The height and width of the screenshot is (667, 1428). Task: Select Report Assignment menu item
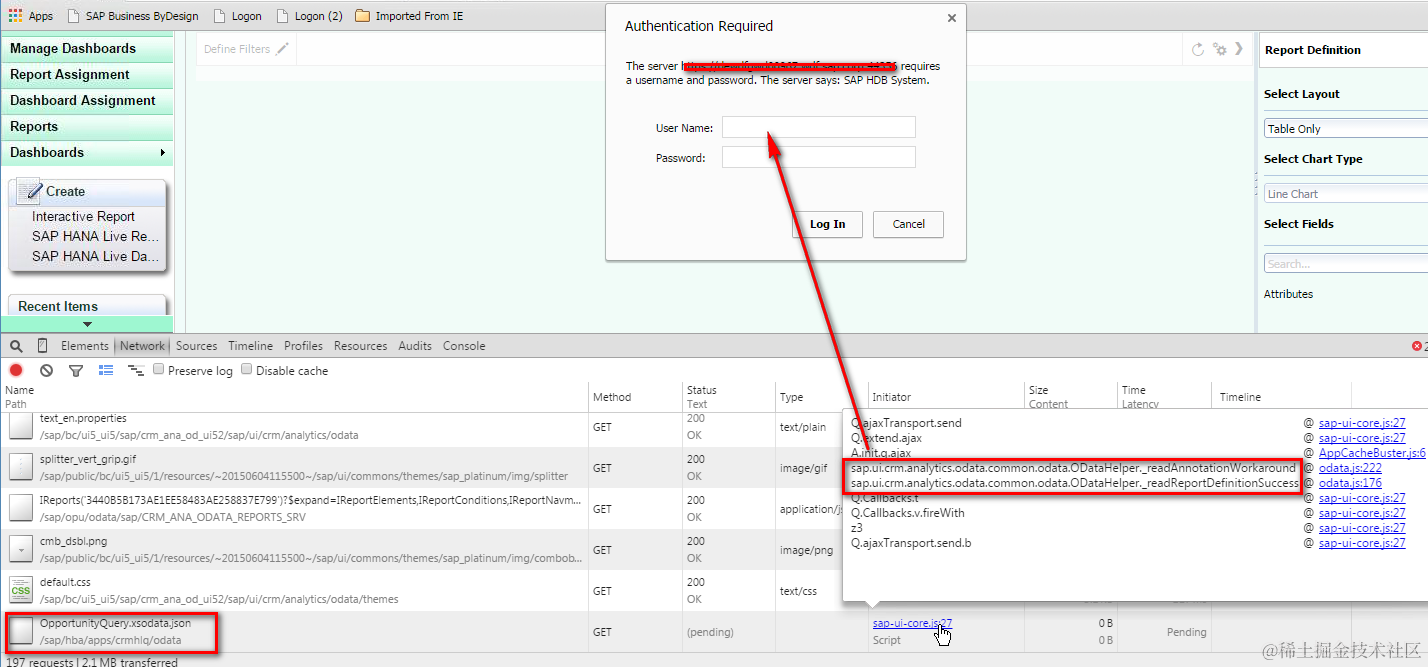[x=87, y=74]
